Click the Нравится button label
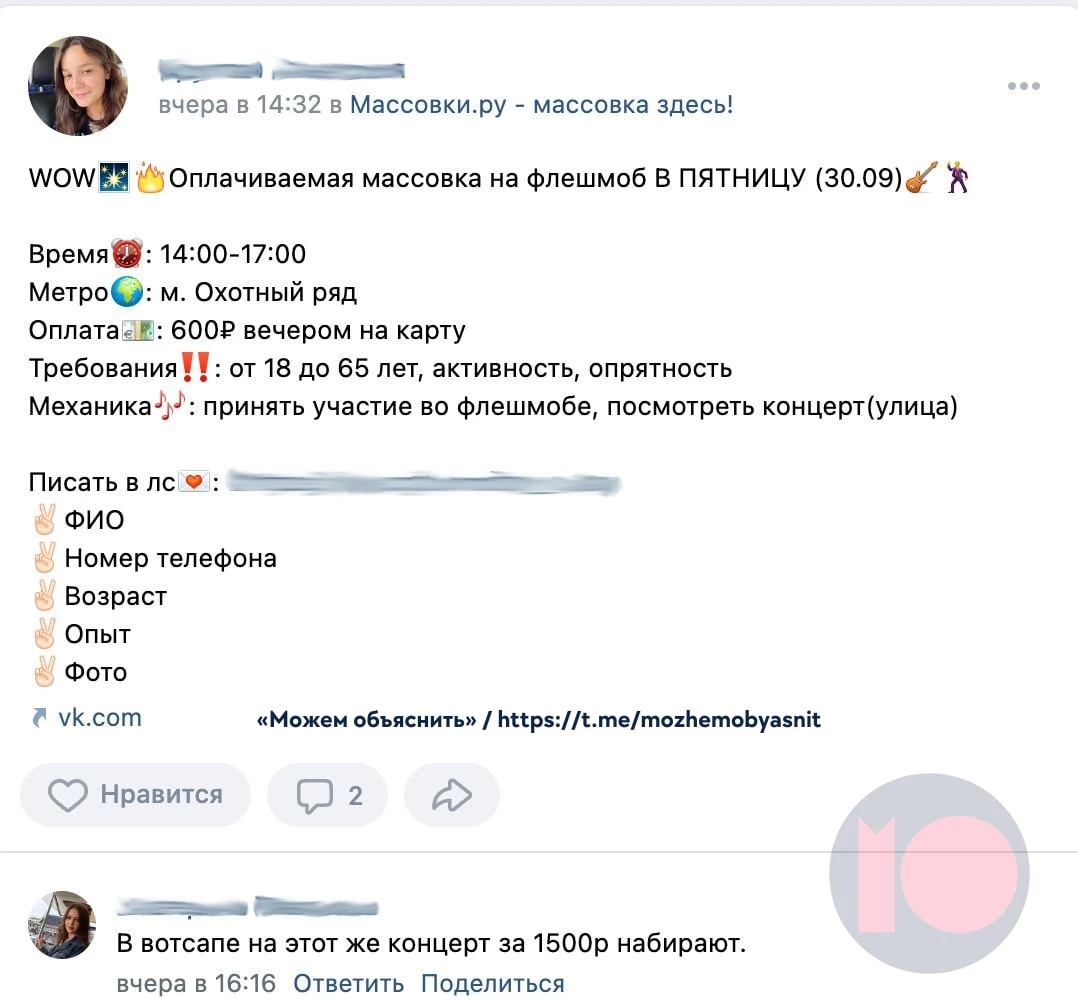Viewport: 1078px width, 1004px height. point(162,794)
